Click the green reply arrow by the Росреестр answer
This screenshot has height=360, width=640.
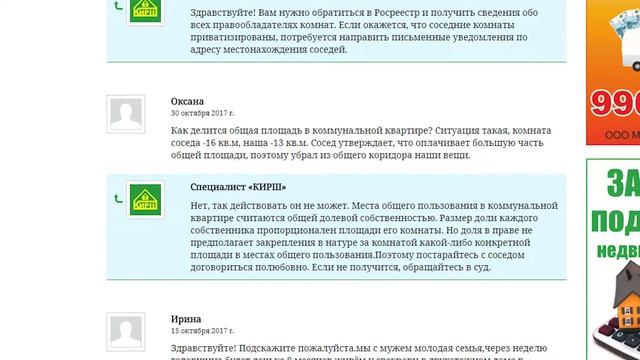(118, 6)
